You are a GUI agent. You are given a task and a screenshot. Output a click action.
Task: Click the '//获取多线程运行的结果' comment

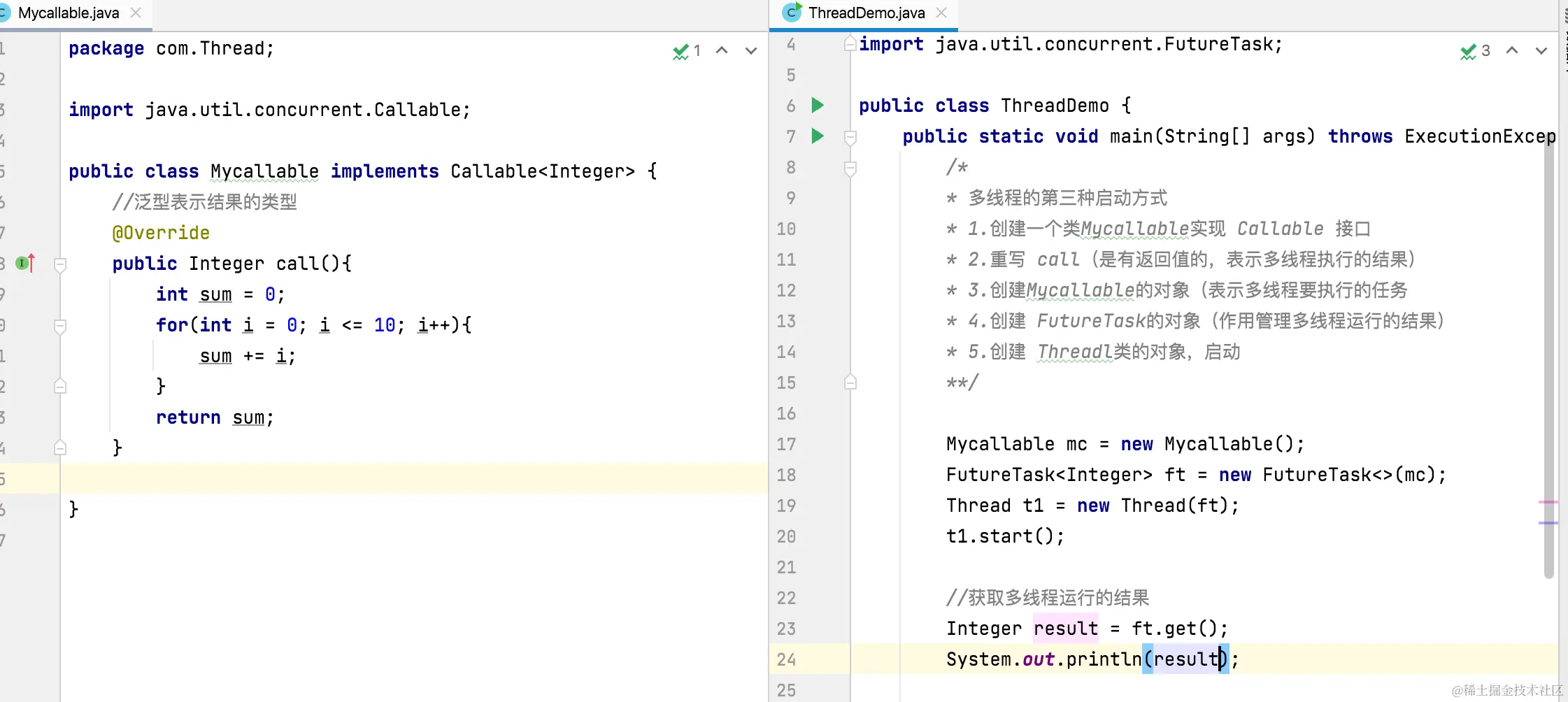(1048, 598)
